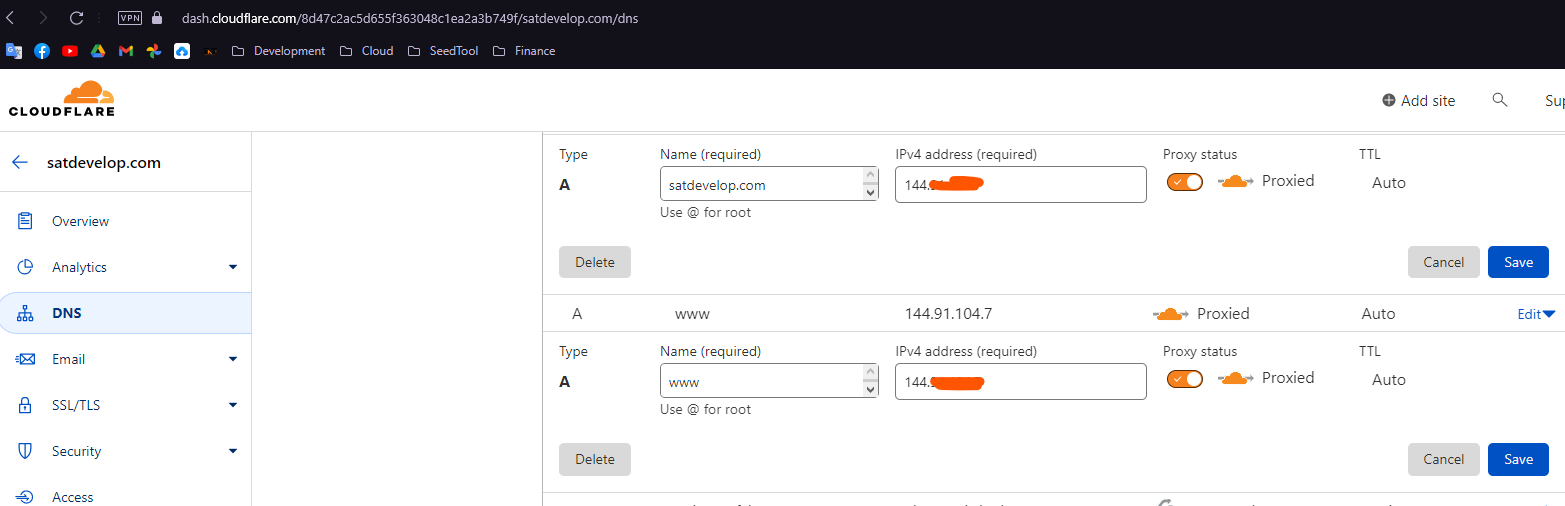Click the IPv4 address field for www

pyautogui.click(x=1020, y=382)
